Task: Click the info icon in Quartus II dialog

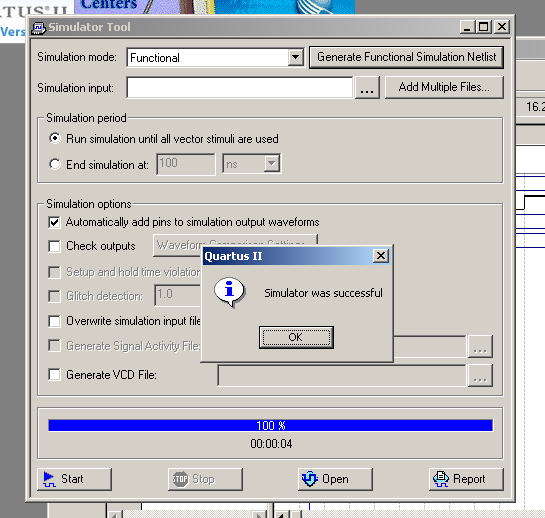Action: [x=229, y=292]
